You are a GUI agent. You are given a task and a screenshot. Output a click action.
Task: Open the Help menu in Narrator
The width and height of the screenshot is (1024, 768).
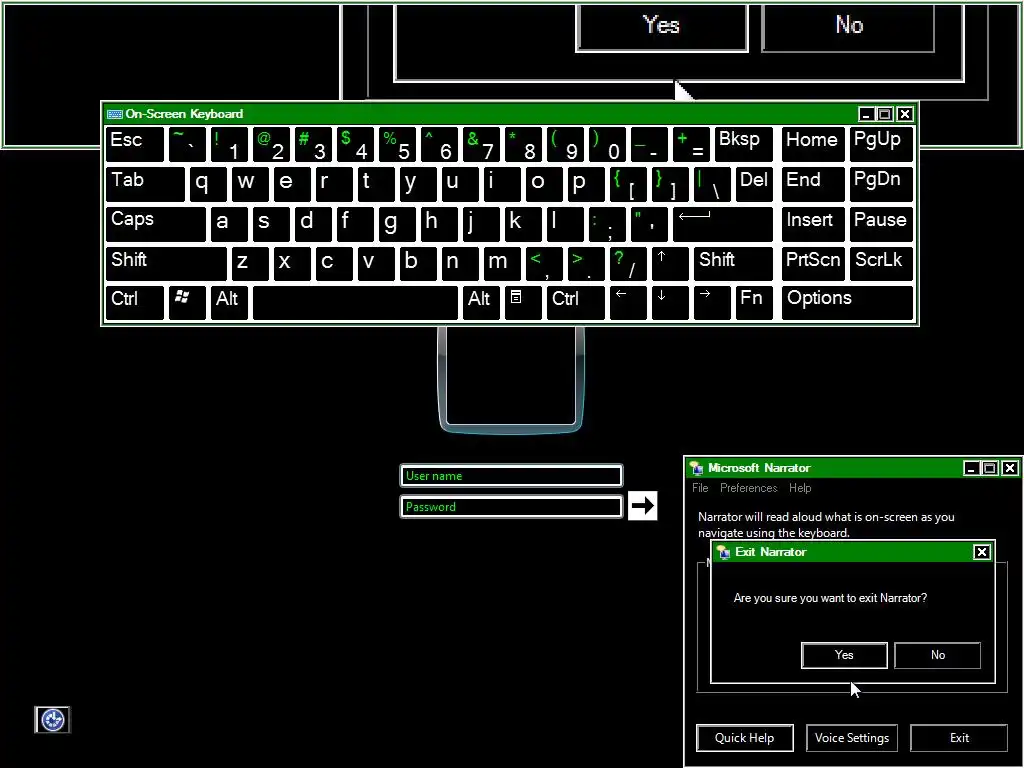(800, 488)
